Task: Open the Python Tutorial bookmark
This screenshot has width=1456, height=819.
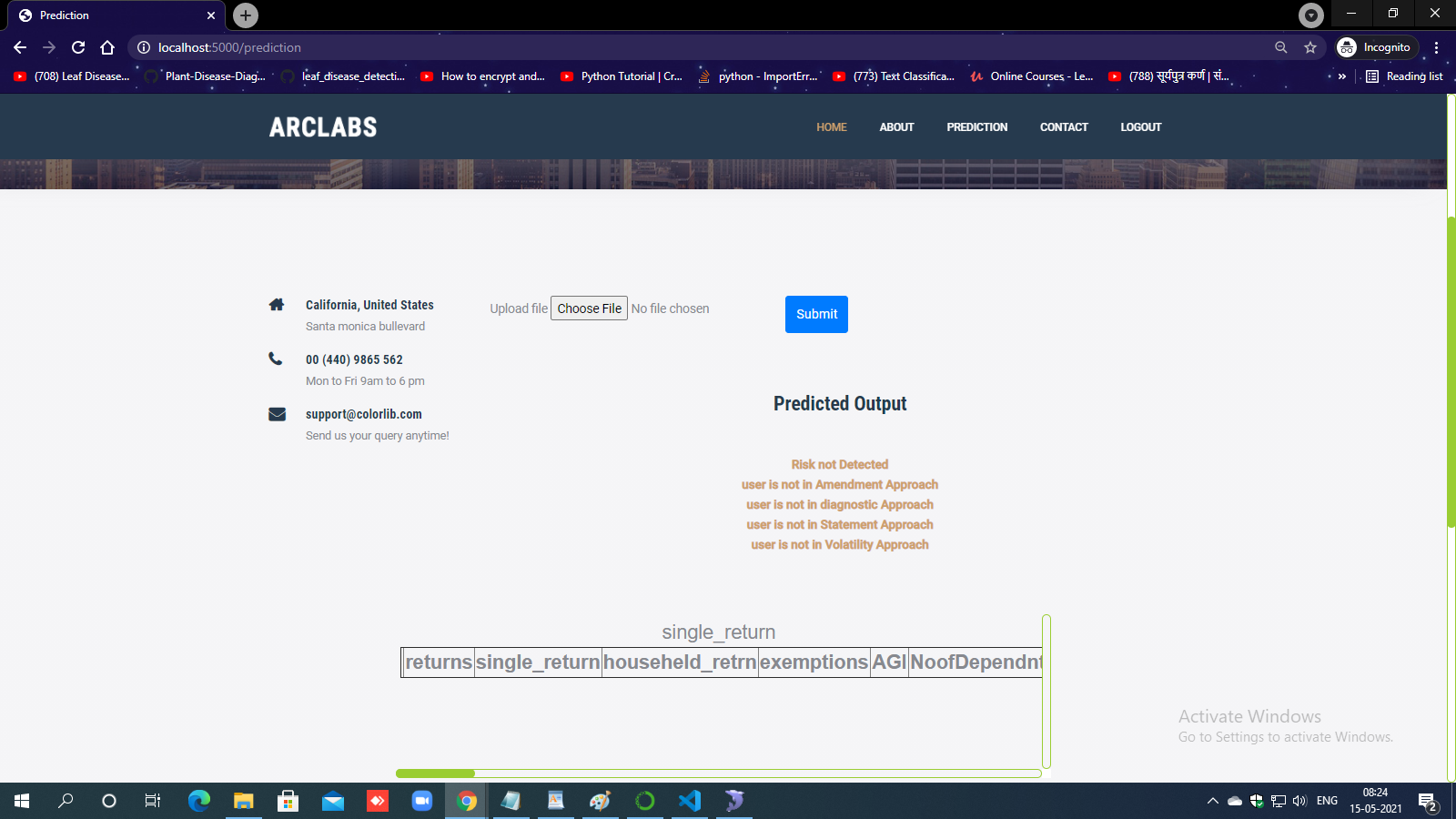Action: pyautogui.click(x=622, y=76)
